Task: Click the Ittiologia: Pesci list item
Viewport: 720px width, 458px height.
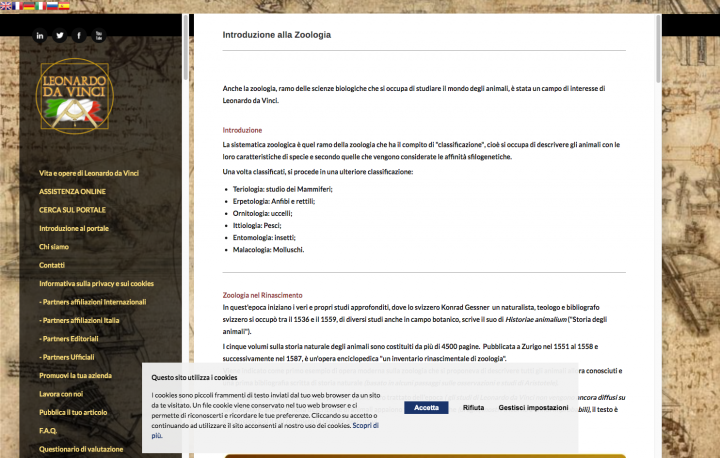Action: click(x=257, y=225)
